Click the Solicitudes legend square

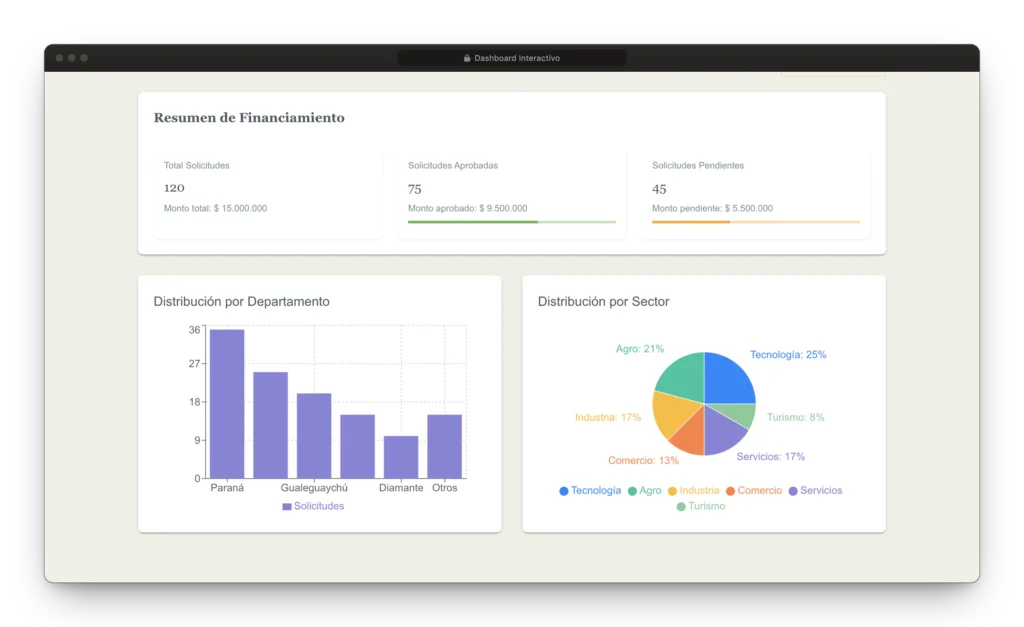tap(287, 507)
